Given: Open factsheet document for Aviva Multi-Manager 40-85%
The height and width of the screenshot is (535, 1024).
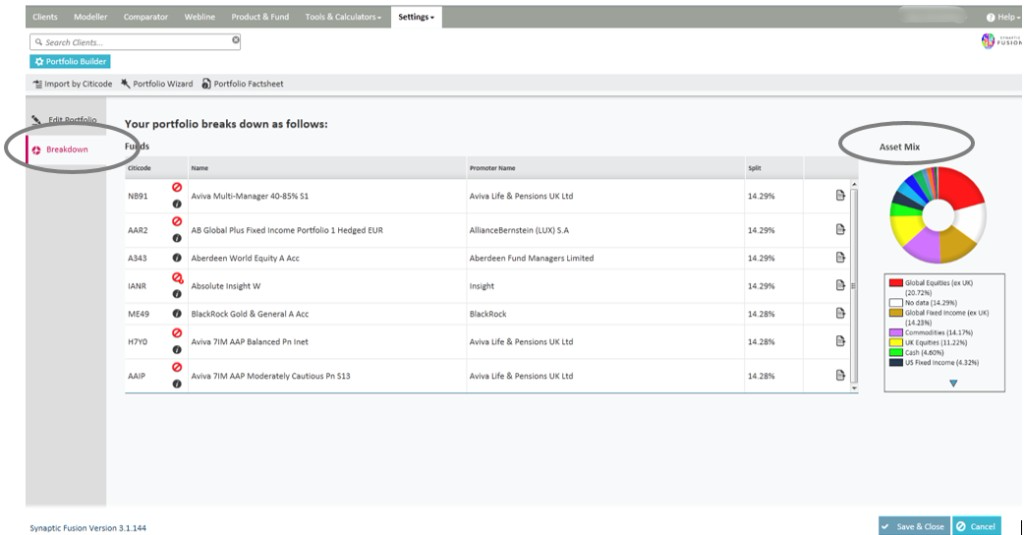Looking at the screenshot, I should coord(840,195).
